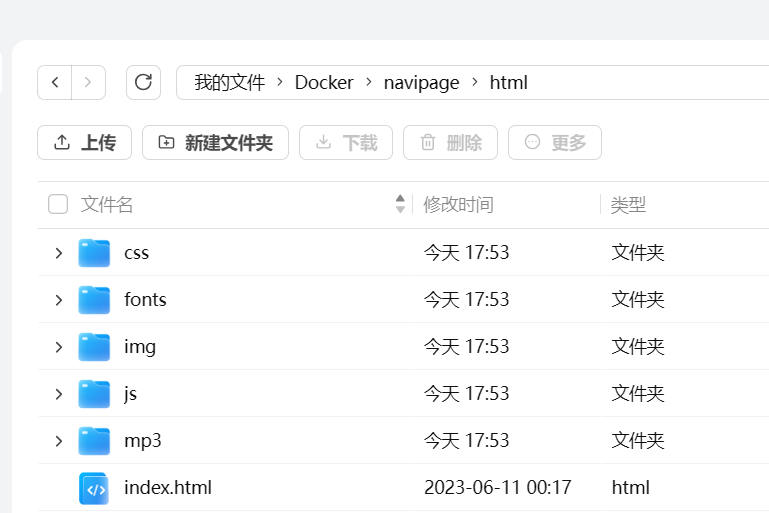Click the forward navigation arrow
The image size is (769, 513).
[x=88, y=82]
